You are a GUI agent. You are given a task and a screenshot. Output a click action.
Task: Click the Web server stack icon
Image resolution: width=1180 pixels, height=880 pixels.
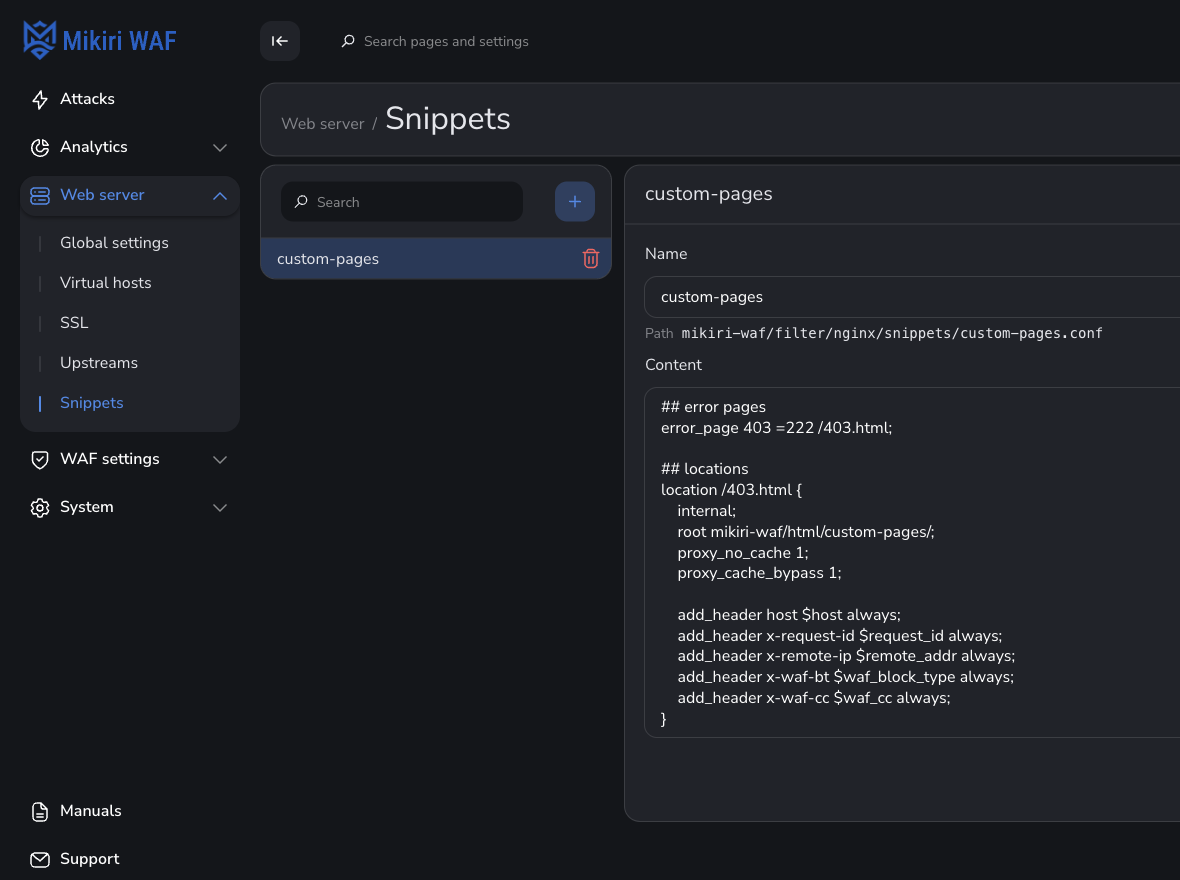coord(40,196)
